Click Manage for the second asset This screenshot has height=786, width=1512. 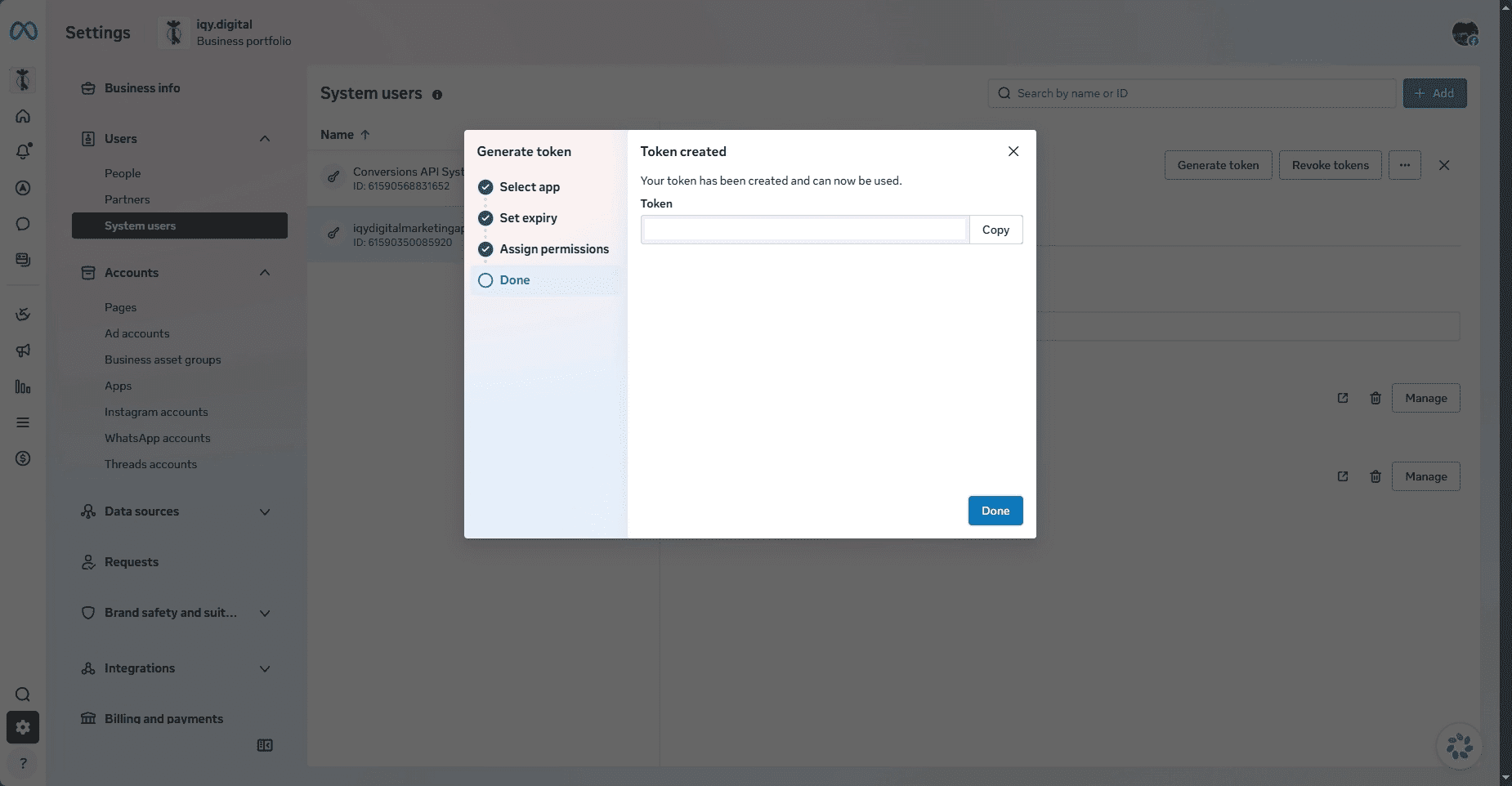[1425, 476]
